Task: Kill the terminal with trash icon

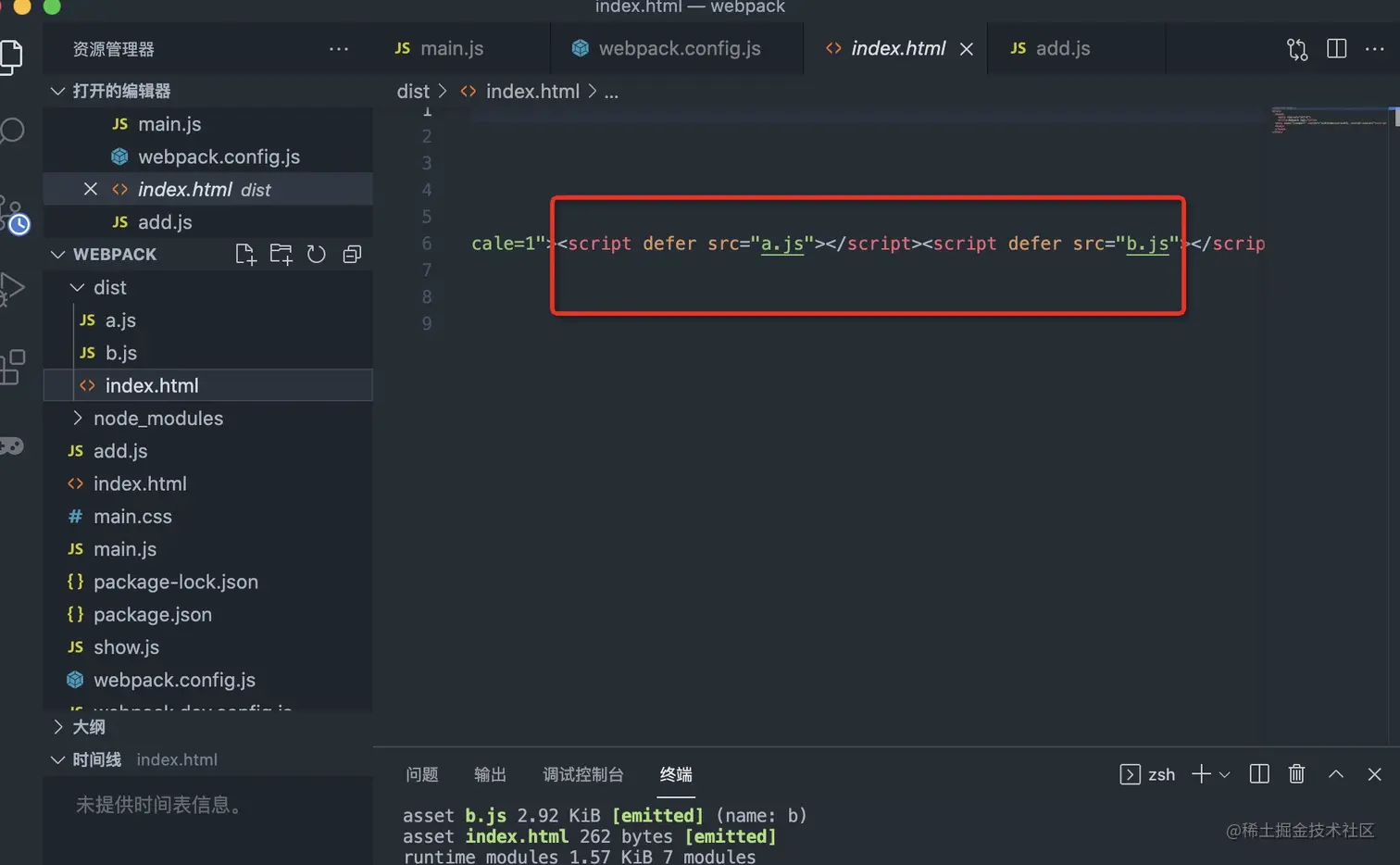Action: click(1296, 774)
